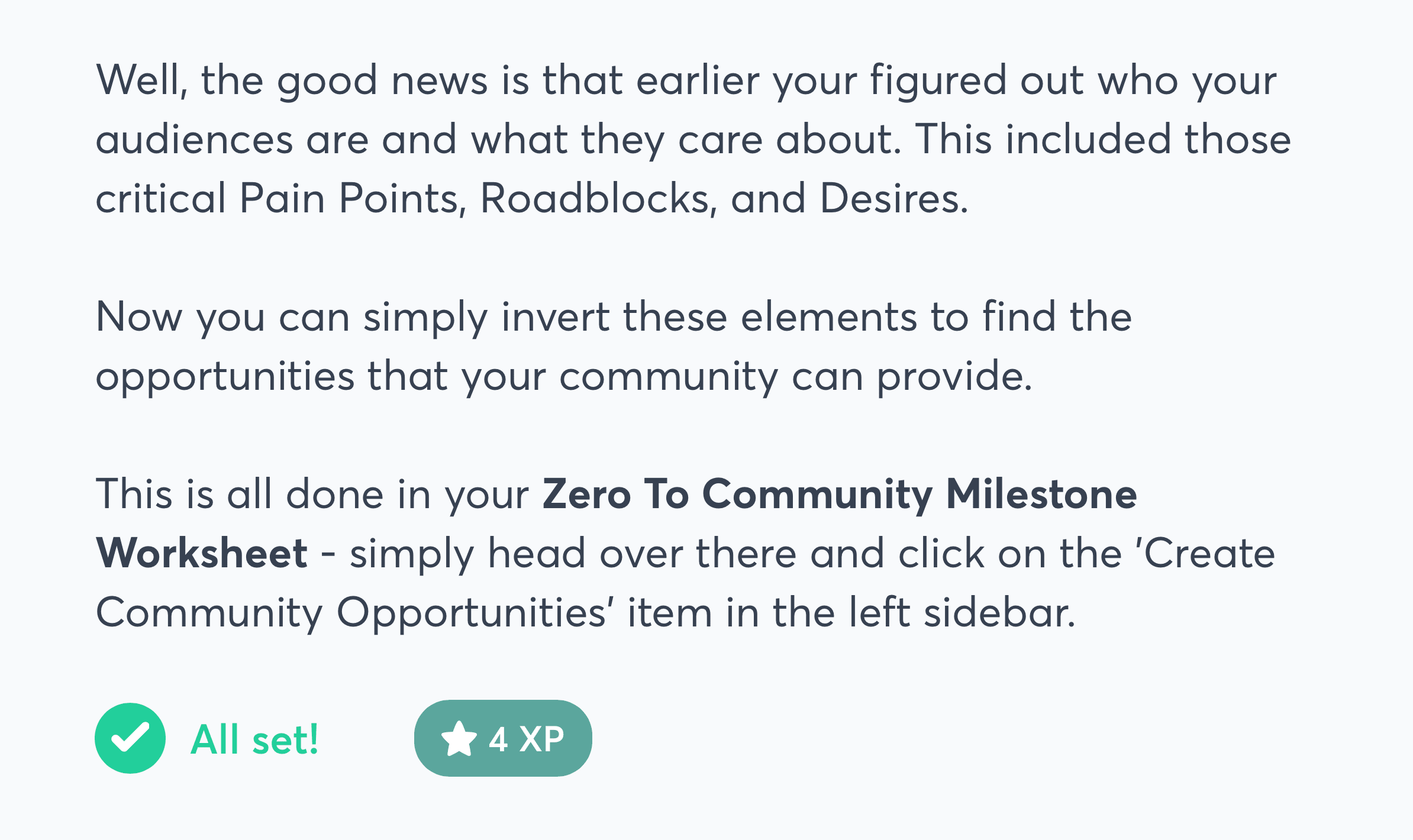Image resolution: width=1413 pixels, height=840 pixels.
Task: Click the bold word "Worksheet"
Action: (x=202, y=554)
